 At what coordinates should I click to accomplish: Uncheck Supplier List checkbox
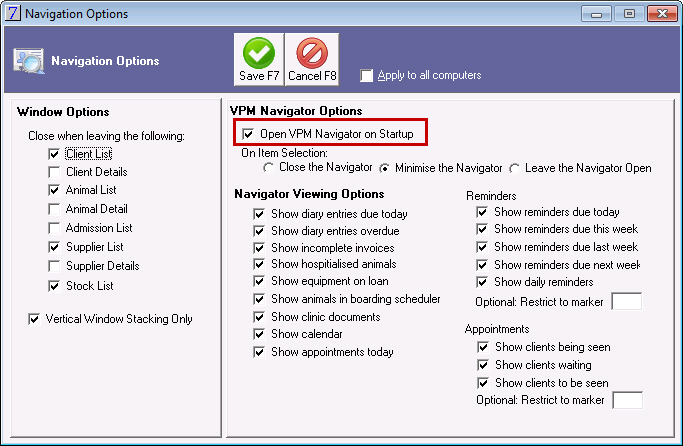pos(54,247)
